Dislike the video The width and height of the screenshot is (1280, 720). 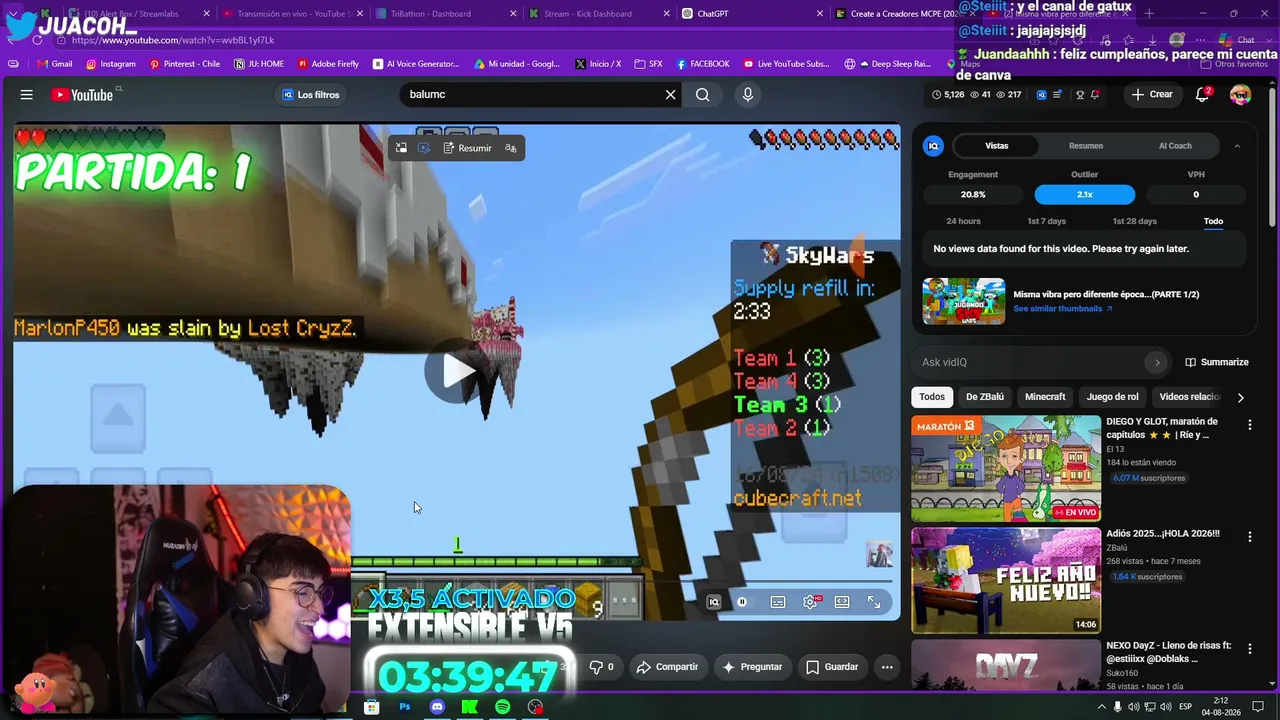click(x=602, y=667)
